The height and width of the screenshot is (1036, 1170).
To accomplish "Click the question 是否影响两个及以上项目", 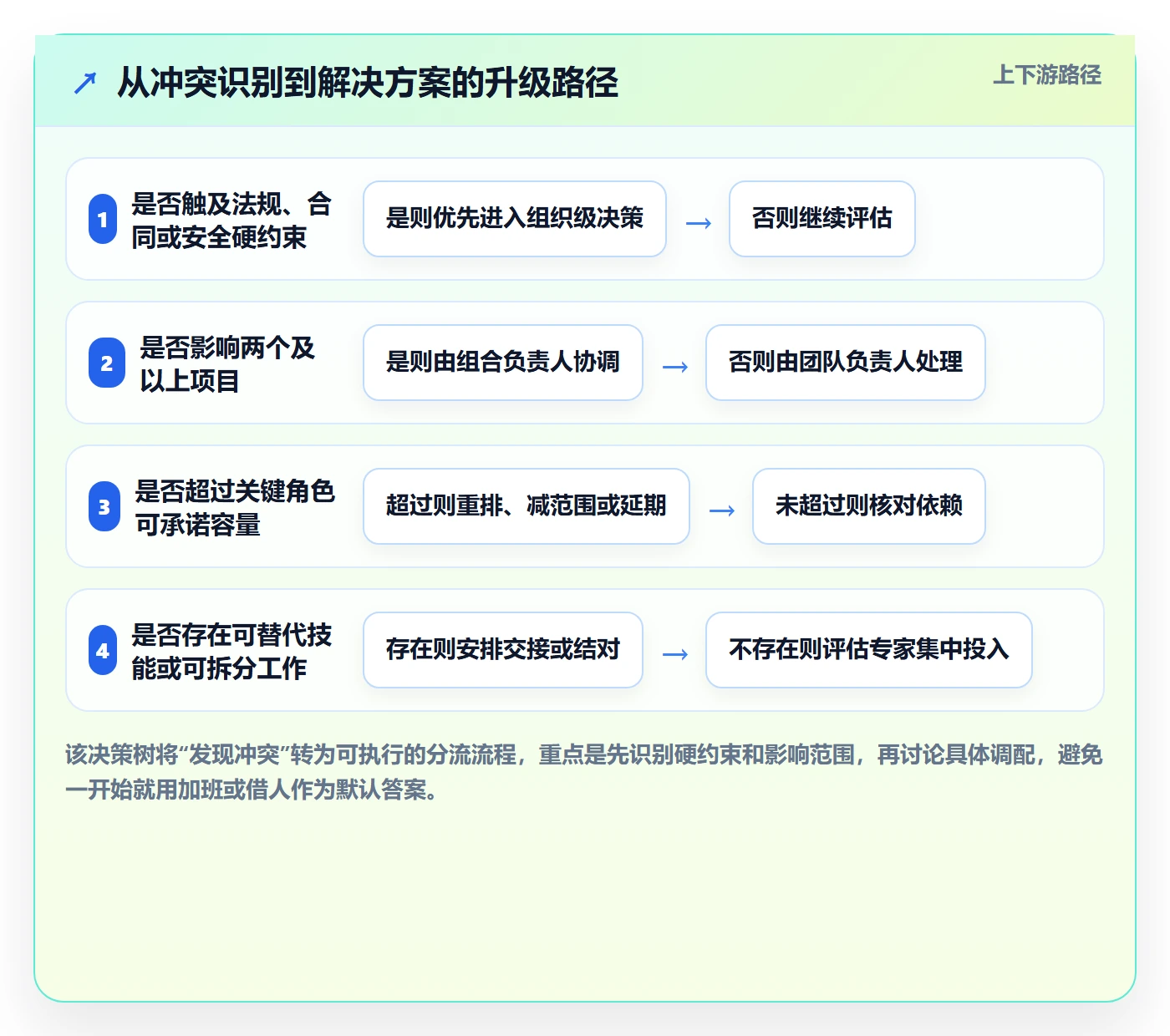I will [227, 363].
